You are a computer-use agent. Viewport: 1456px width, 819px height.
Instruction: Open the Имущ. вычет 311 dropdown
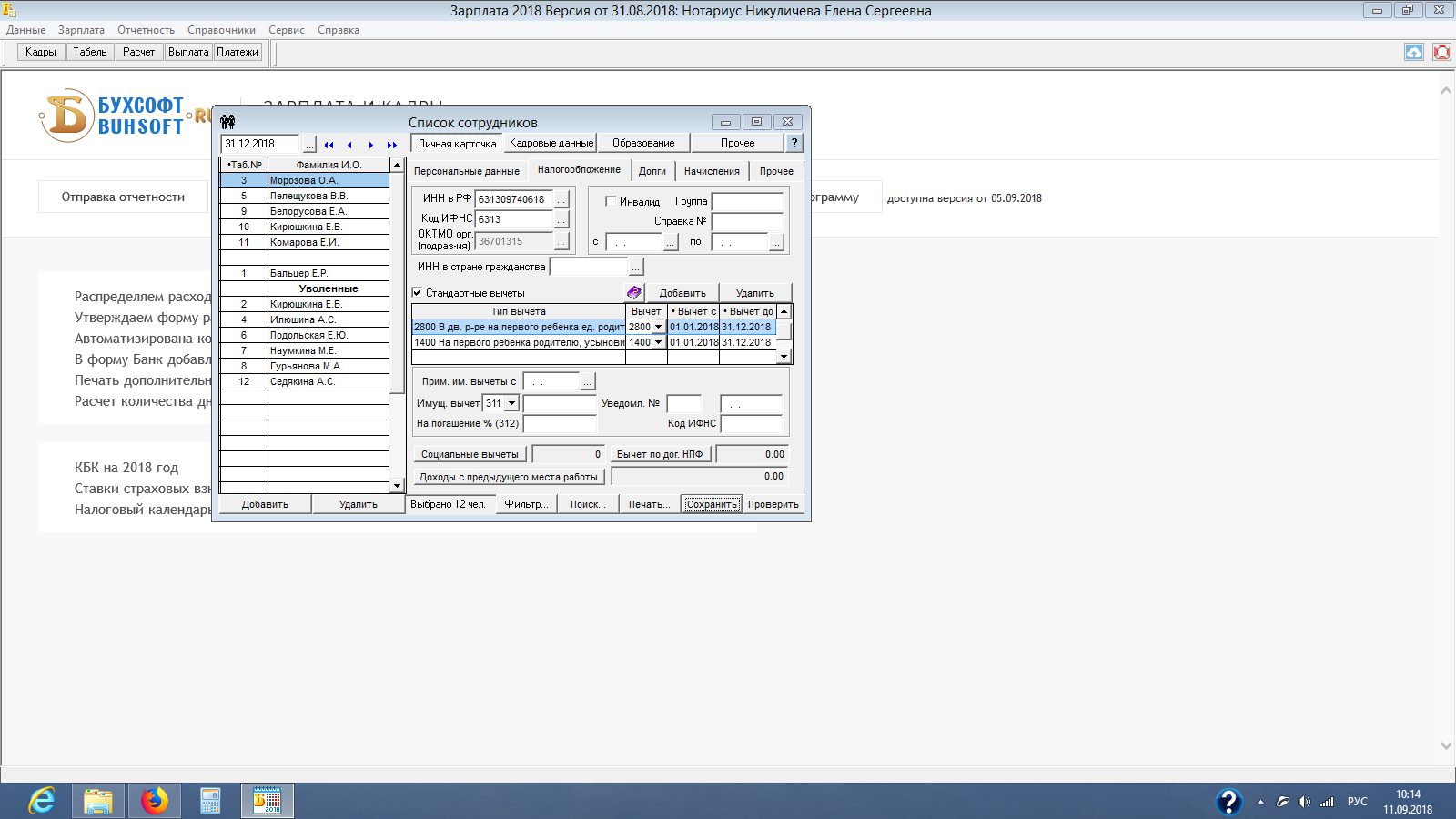tap(511, 403)
